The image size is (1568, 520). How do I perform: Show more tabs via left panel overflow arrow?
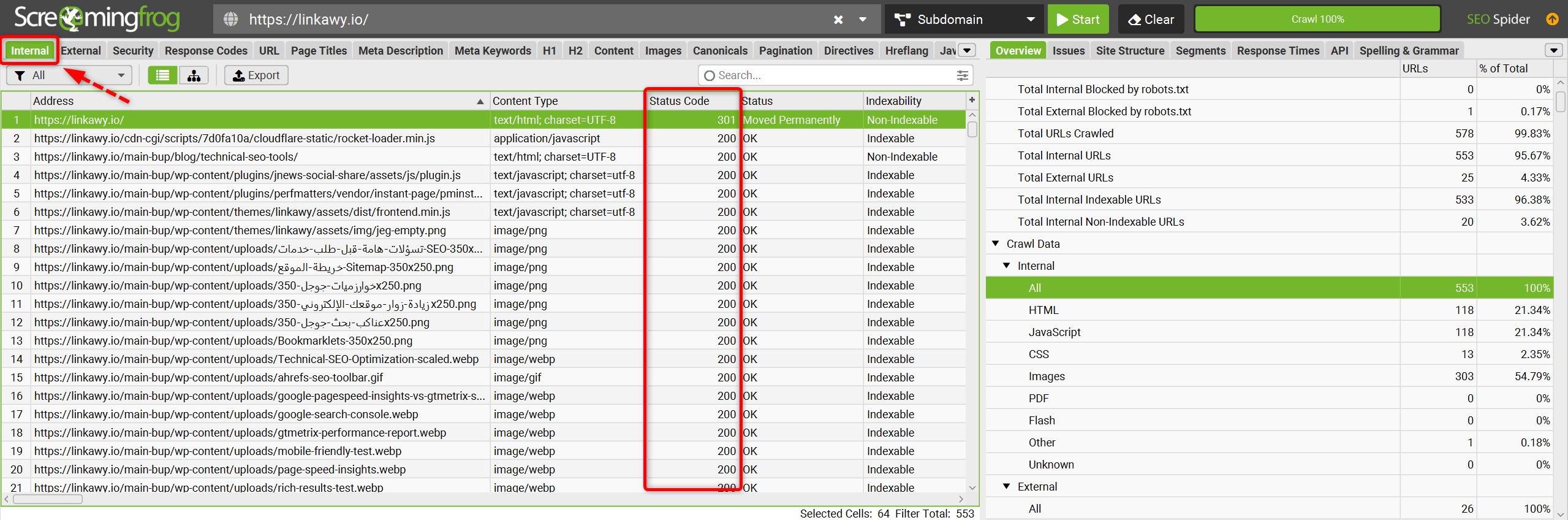click(967, 50)
